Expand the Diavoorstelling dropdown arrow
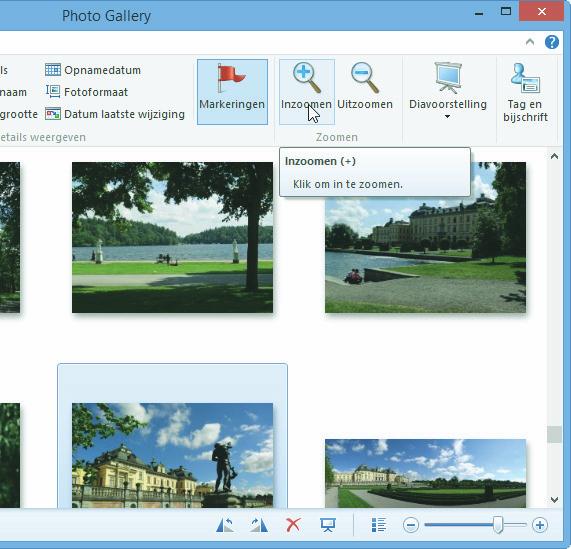 (448, 116)
